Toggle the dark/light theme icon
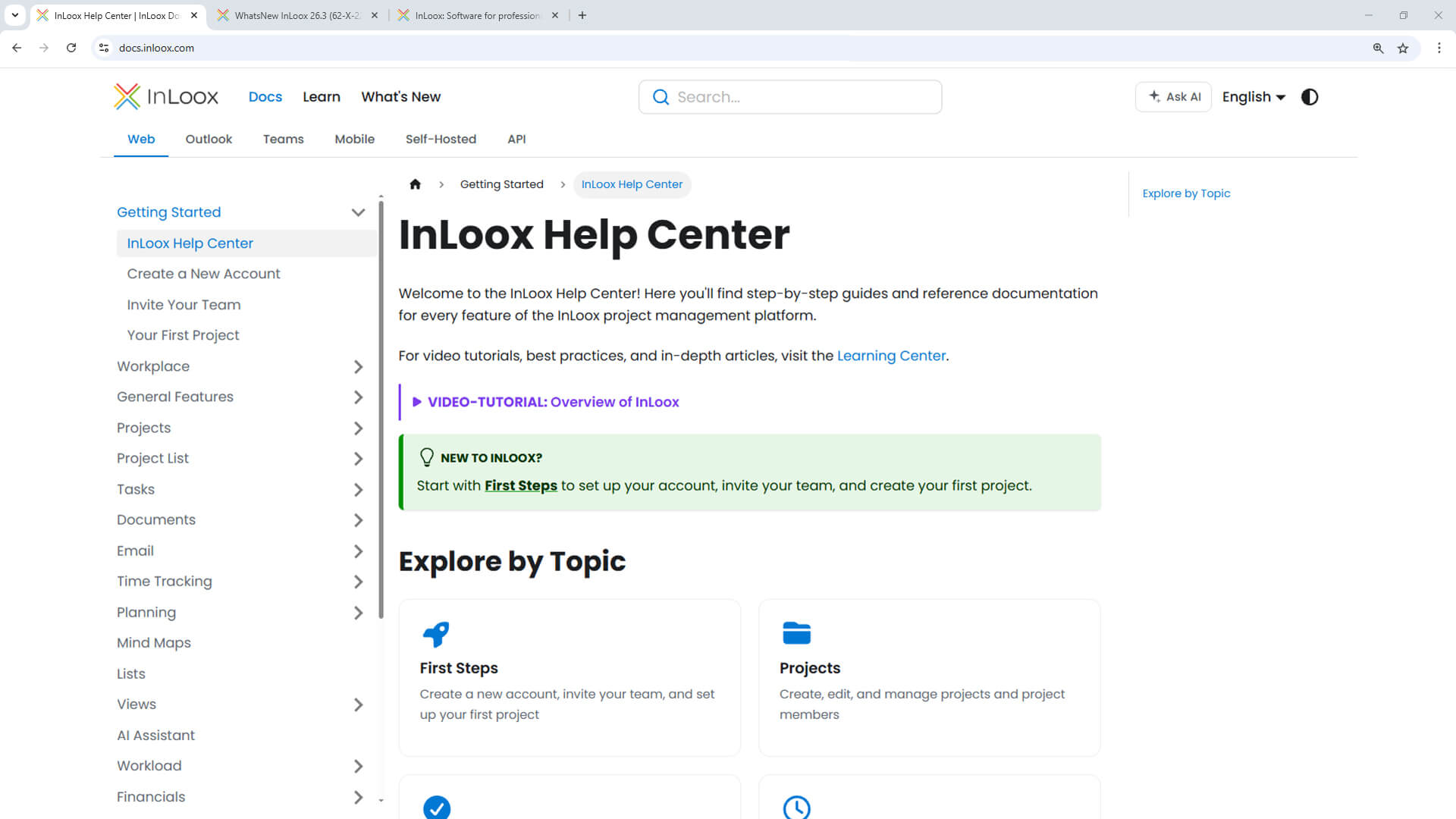The image size is (1456, 819). click(1310, 97)
